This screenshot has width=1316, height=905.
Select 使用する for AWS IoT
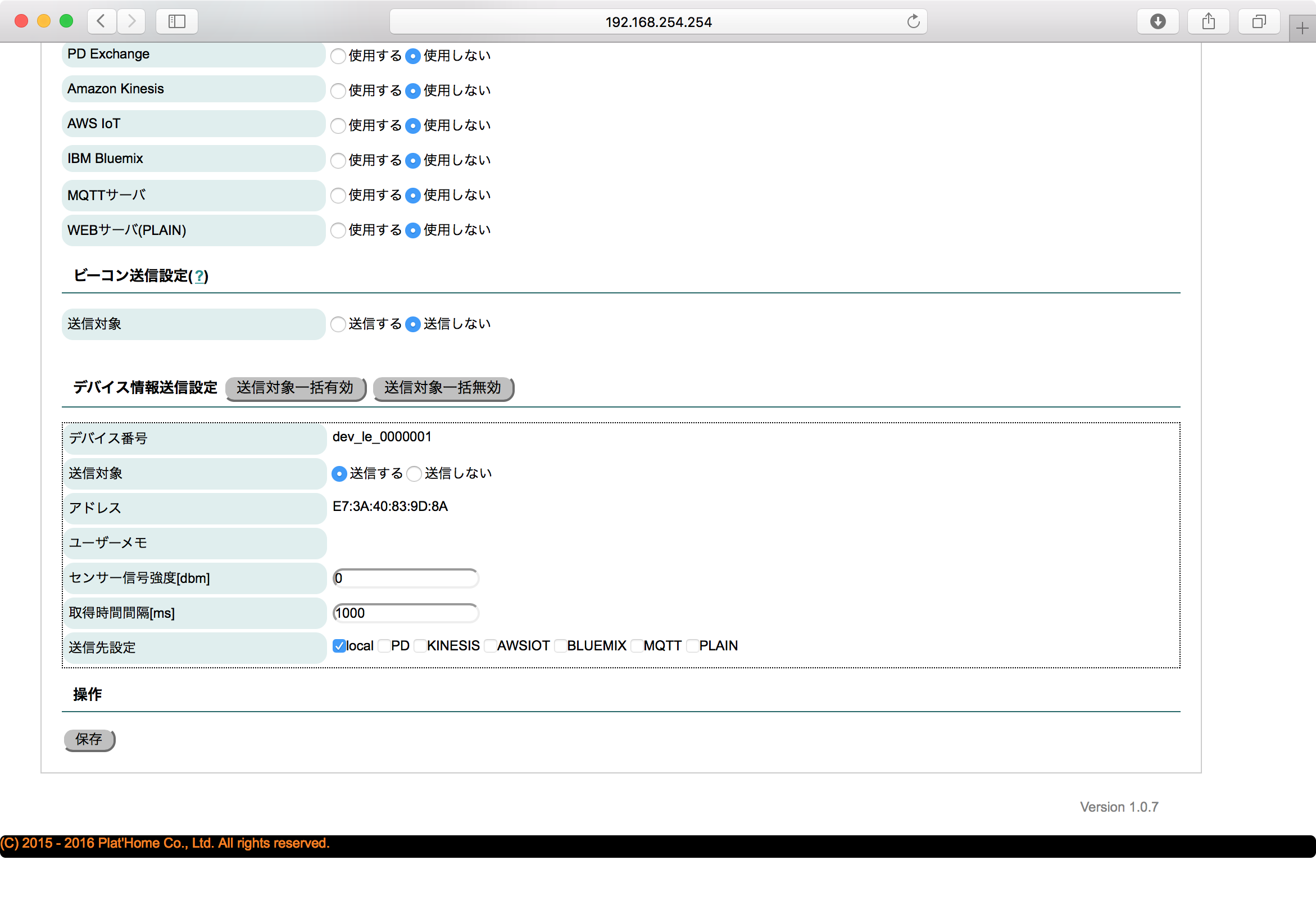(338, 126)
